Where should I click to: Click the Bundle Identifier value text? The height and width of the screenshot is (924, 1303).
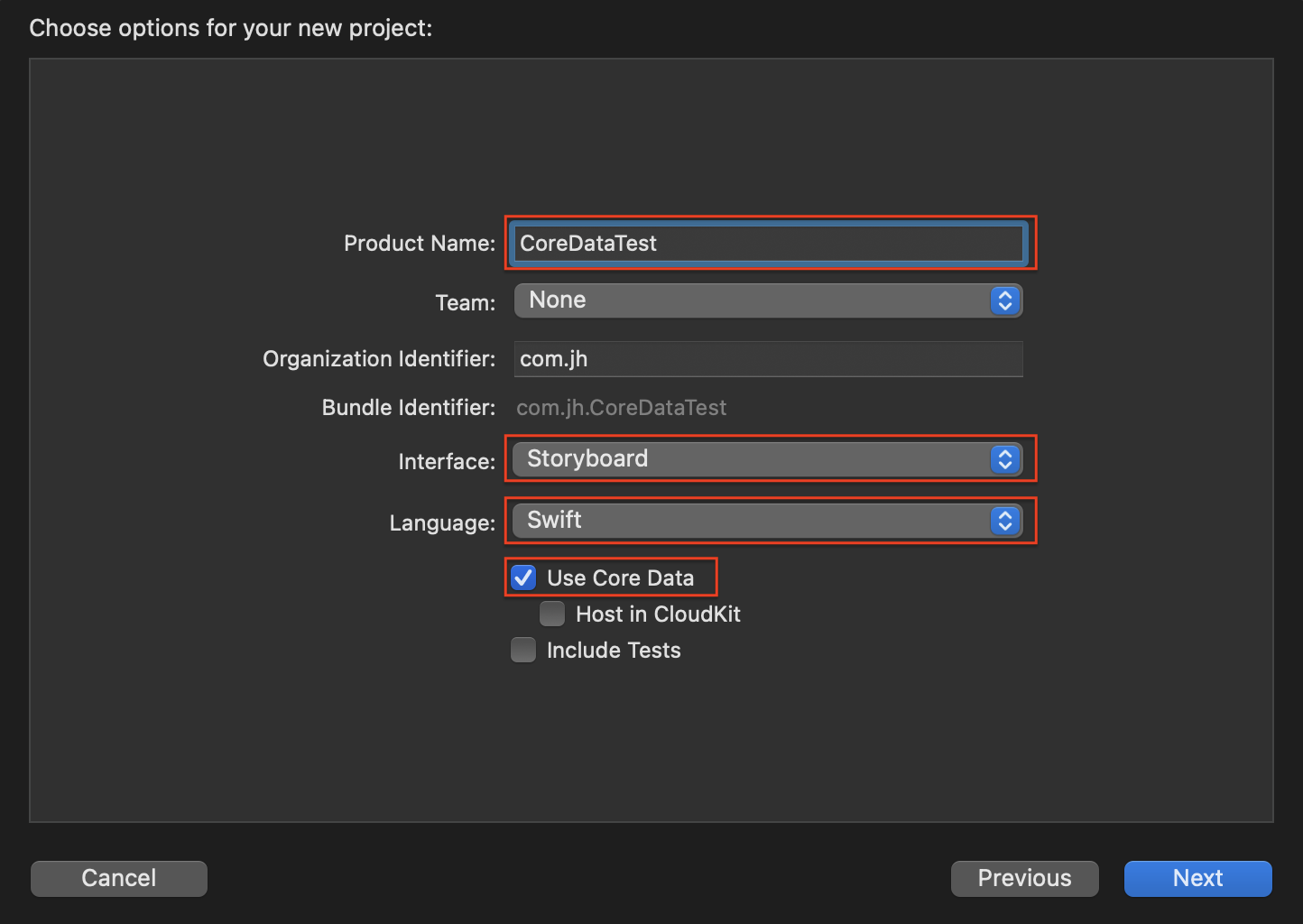(621, 408)
